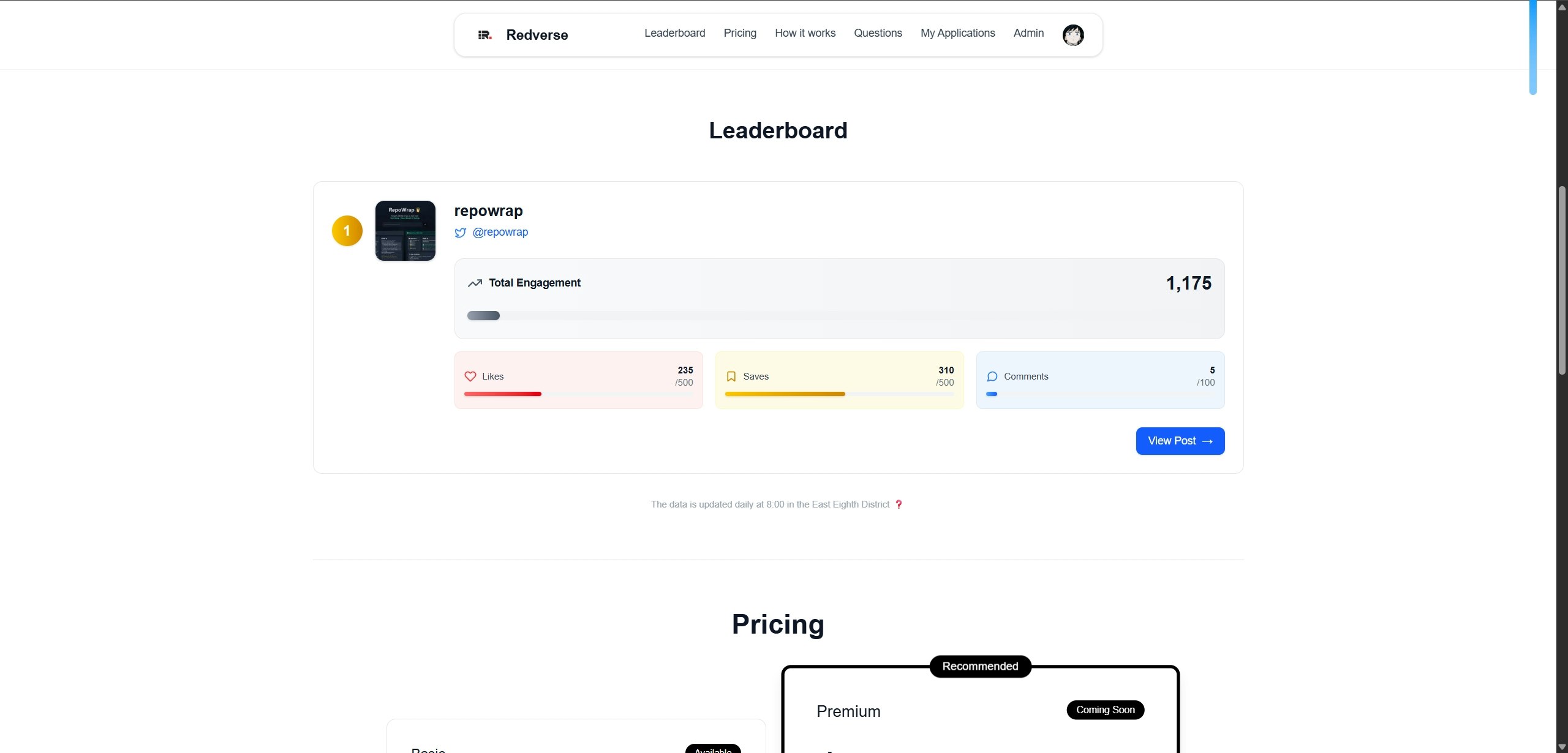Click the RepoWrap app thumbnail image

[405, 231]
